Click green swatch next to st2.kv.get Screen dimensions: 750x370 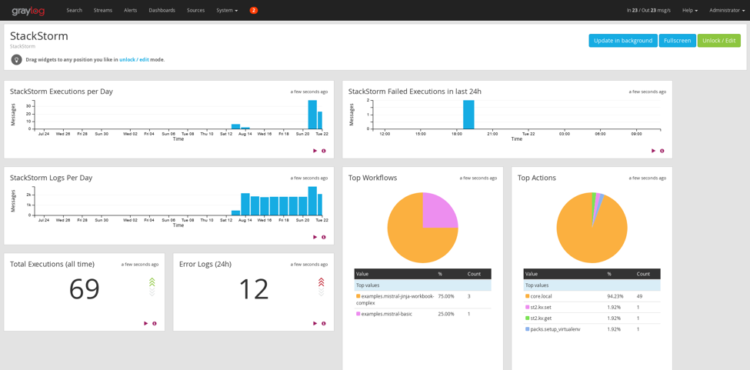coord(528,318)
